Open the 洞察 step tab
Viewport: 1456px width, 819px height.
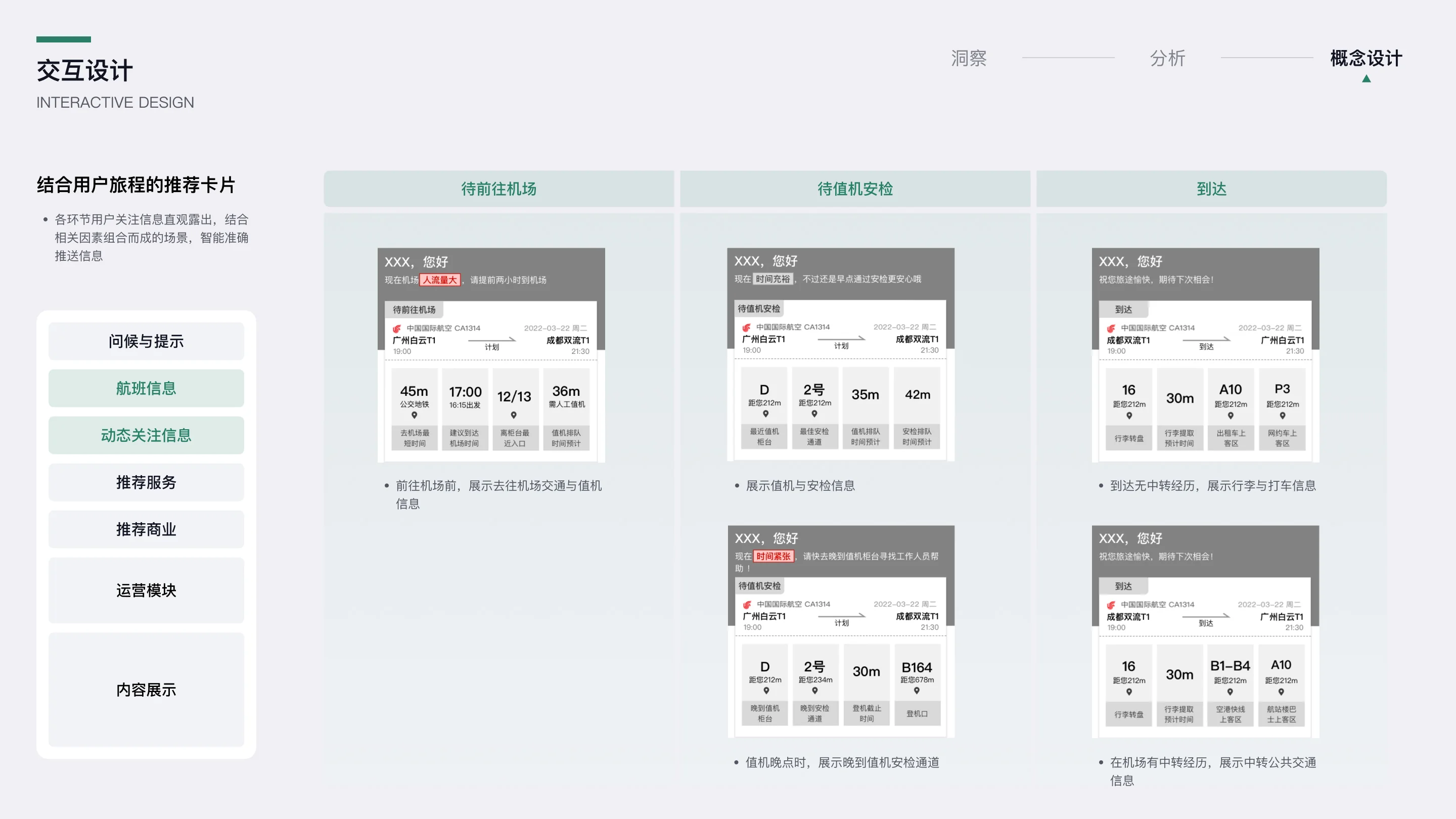pyautogui.click(x=969, y=58)
